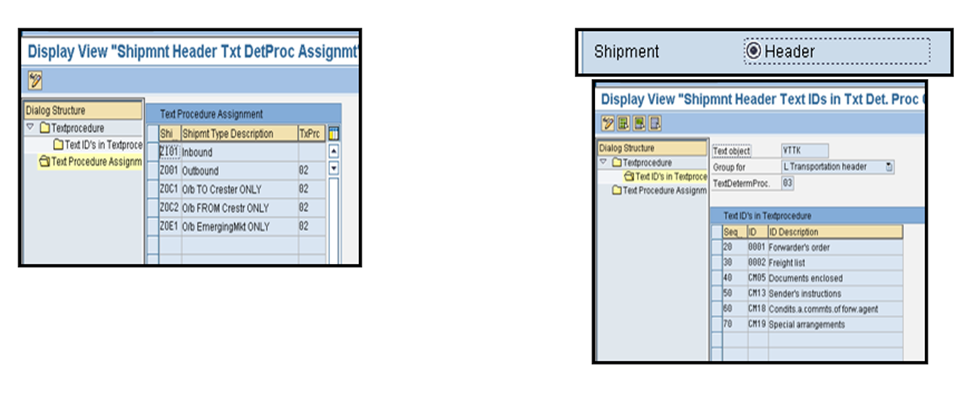The width and height of the screenshot is (975, 399).
Task: Click the Display/Change pencil icon in left window
Action: [35, 80]
